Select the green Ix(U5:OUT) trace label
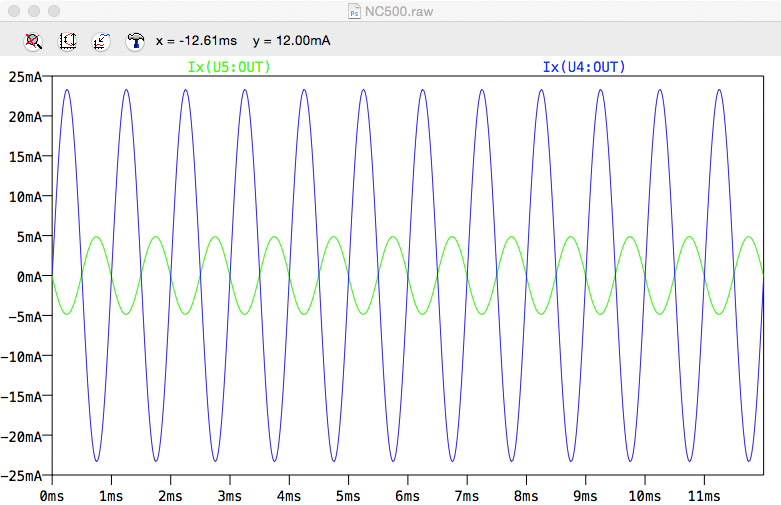This screenshot has width=781, height=505. pyautogui.click(x=229, y=67)
